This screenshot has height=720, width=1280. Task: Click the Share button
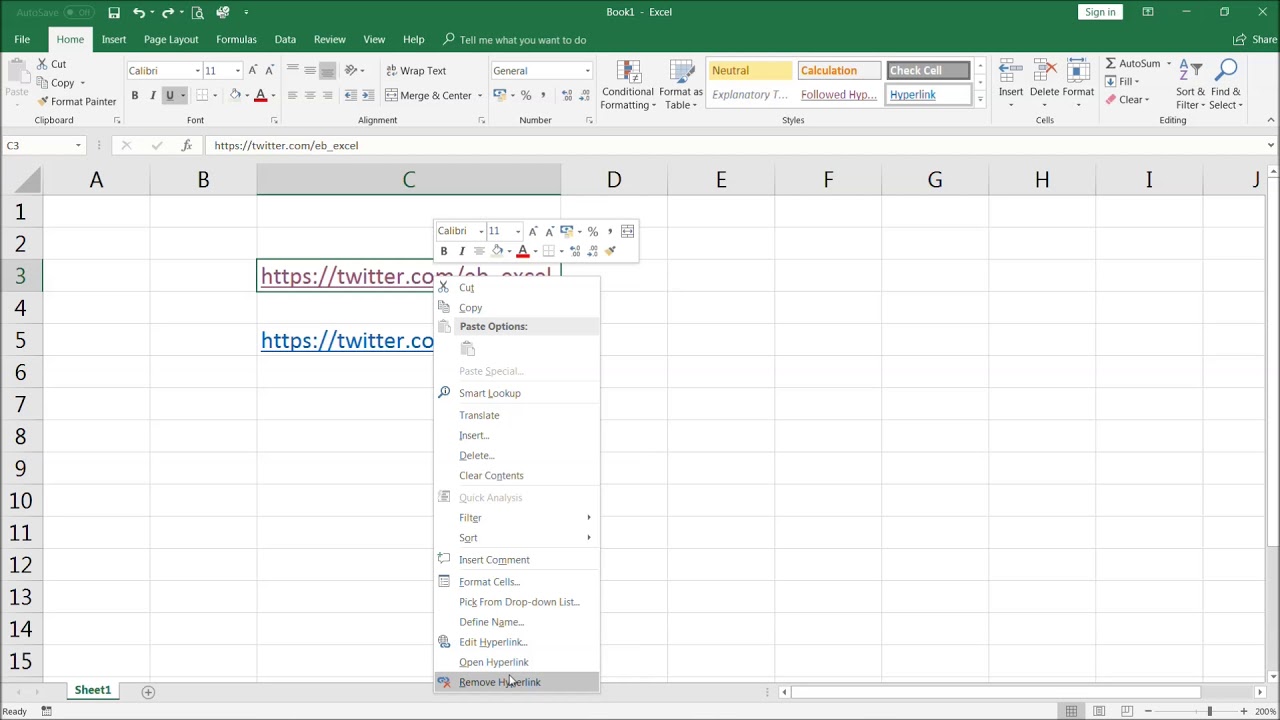1255,40
